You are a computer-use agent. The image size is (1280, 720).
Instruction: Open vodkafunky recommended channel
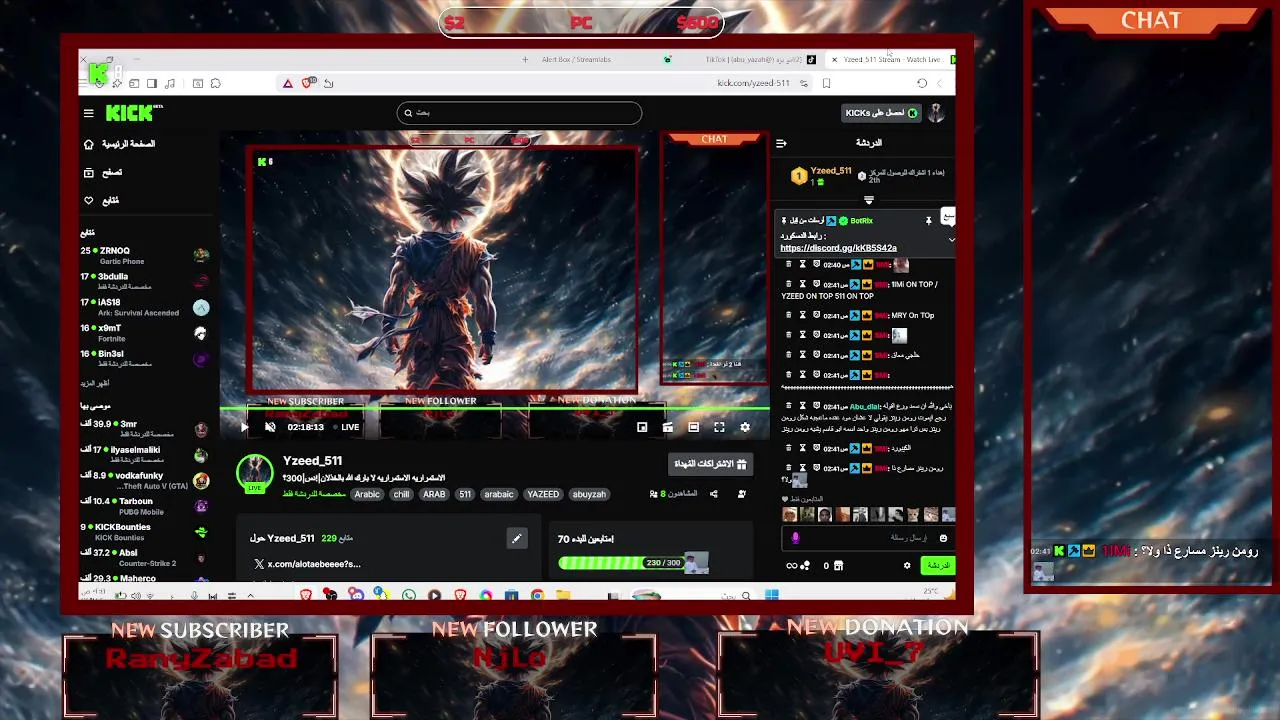point(146,480)
